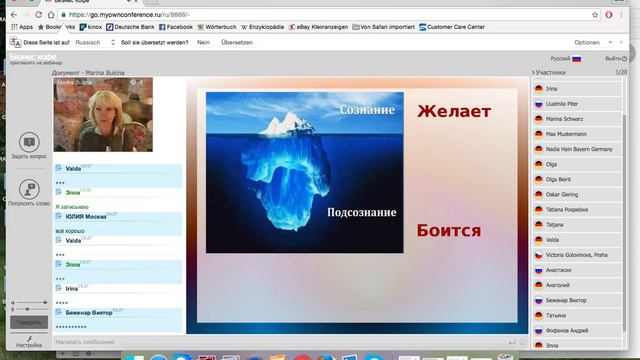
Task: Open the Facebook bookmark
Action: (x=176, y=27)
